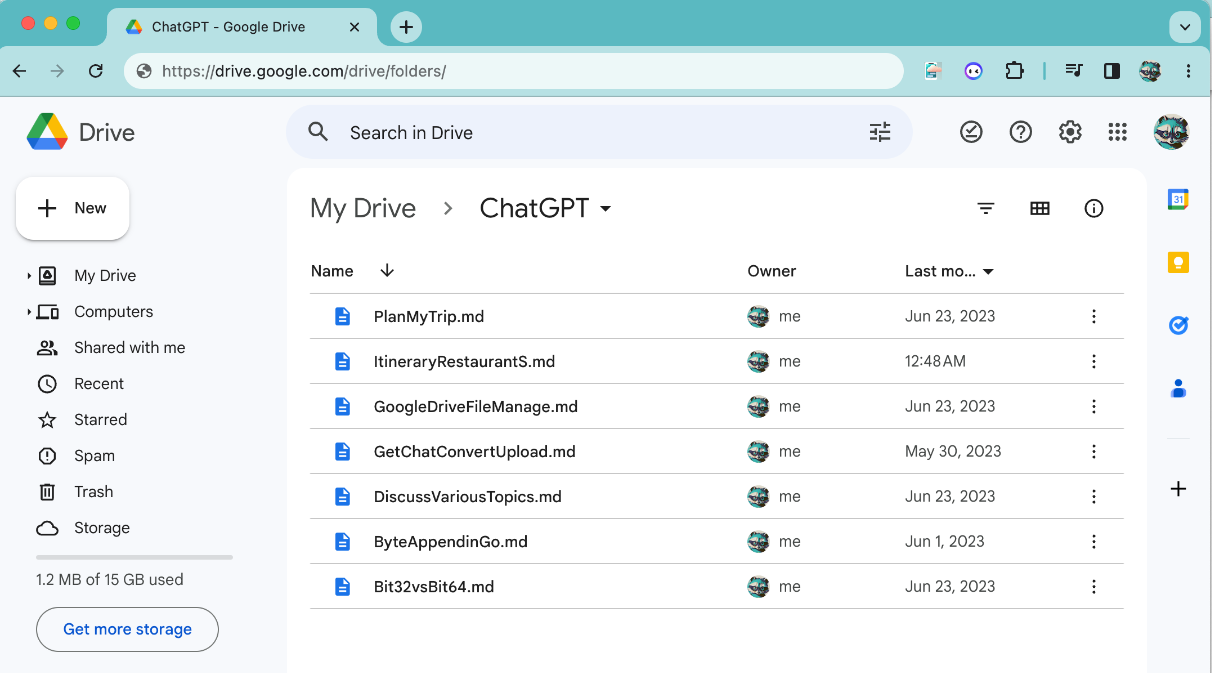Select Bit32vsBit64.md file
The image size is (1213, 674).
[x=716, y=586]
